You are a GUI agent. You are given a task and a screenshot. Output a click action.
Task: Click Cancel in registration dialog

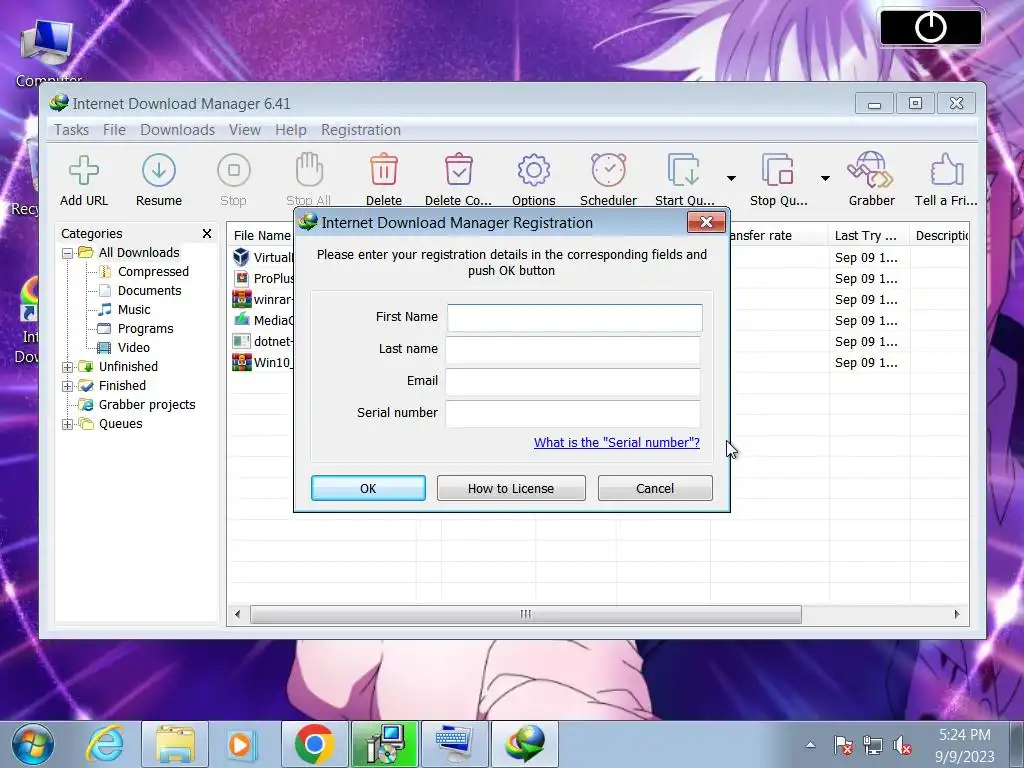[655, 488]
